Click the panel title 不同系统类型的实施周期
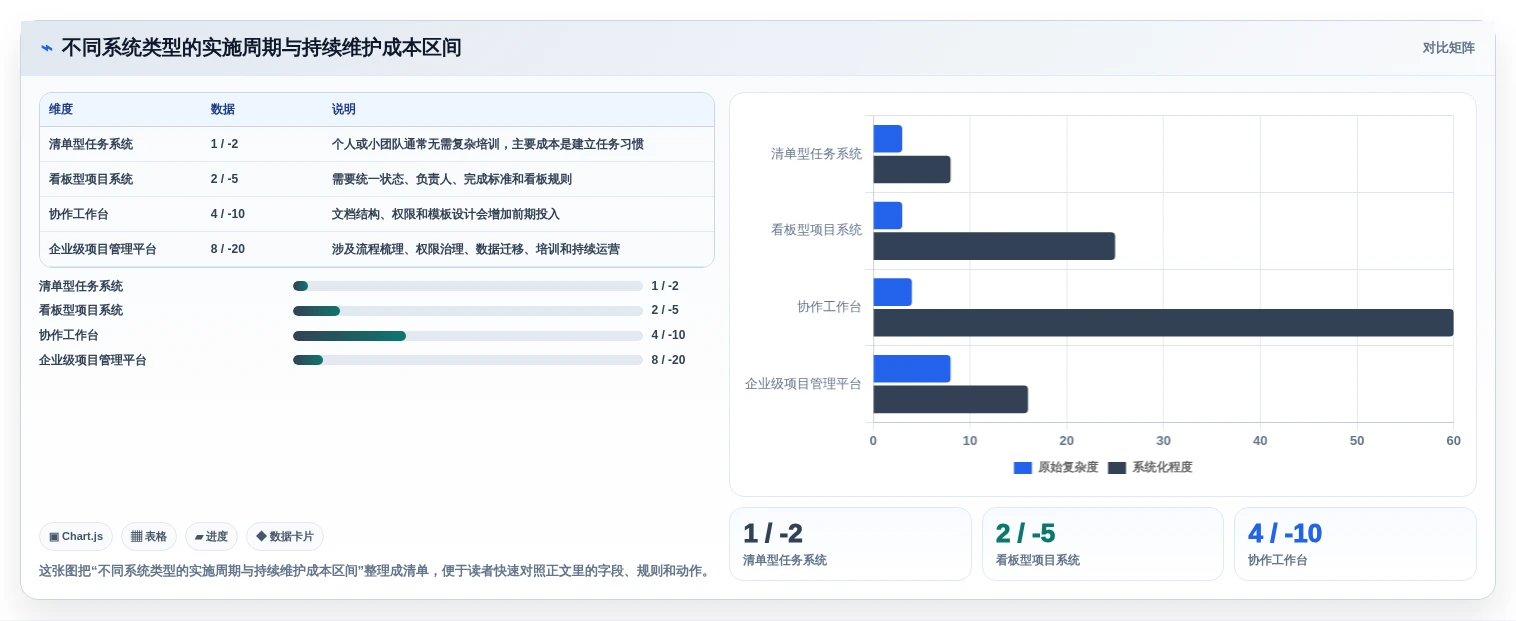1516x621 pixels. point(261,48)
